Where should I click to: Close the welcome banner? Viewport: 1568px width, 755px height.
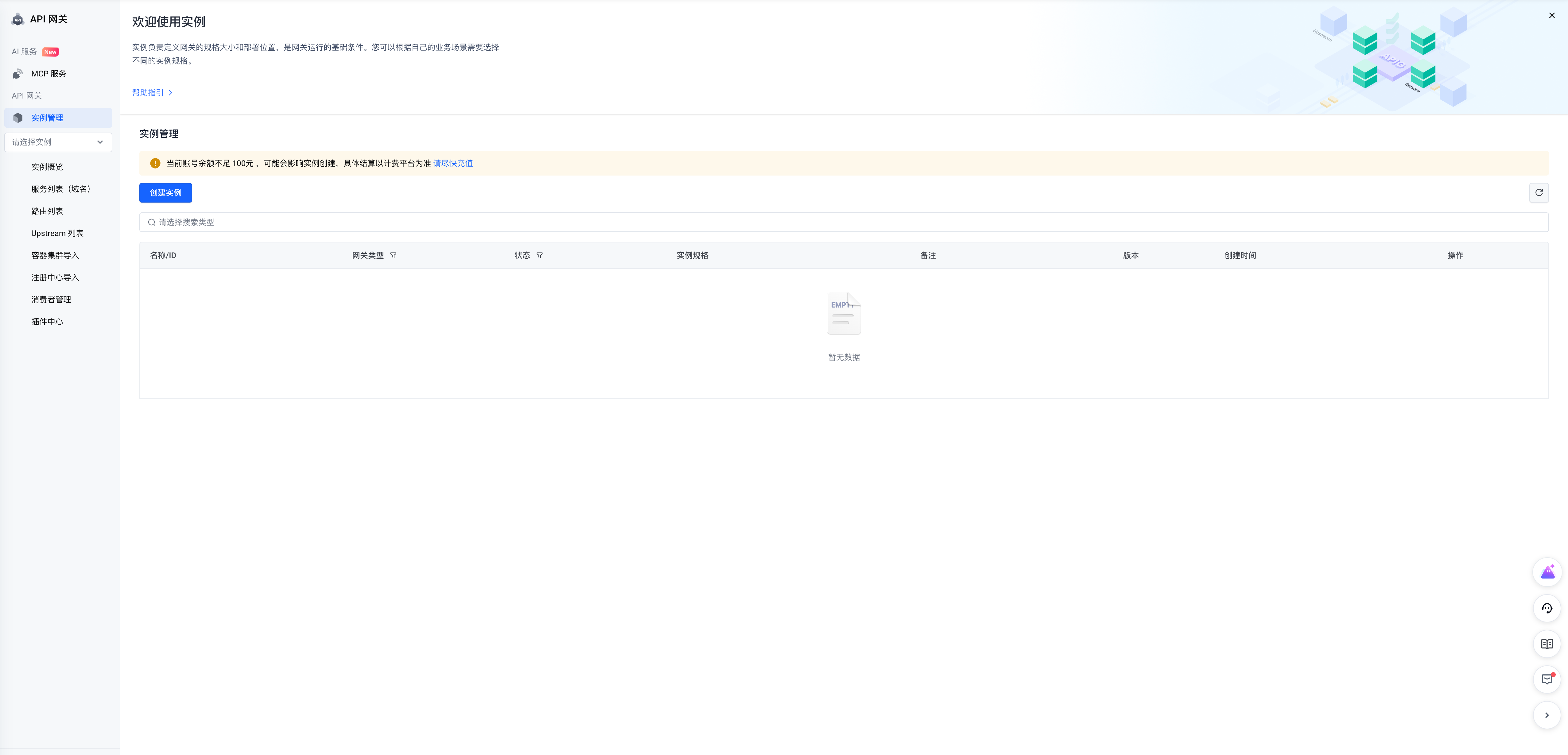coord(1551,16)
